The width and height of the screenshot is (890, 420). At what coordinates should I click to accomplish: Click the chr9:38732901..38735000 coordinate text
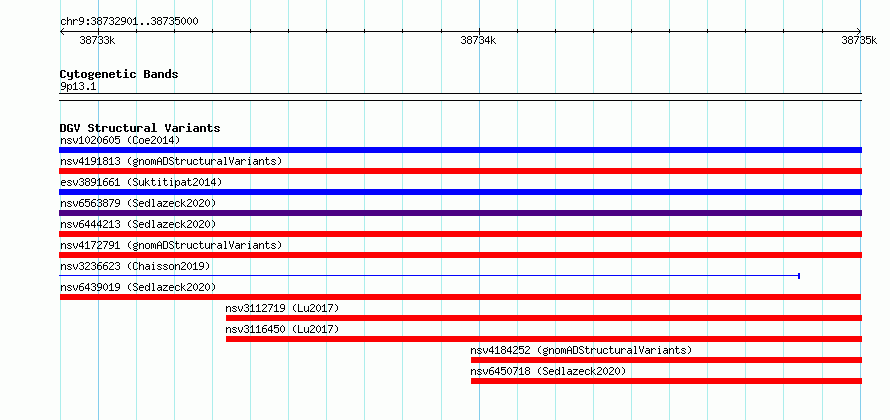click(129, 22)
